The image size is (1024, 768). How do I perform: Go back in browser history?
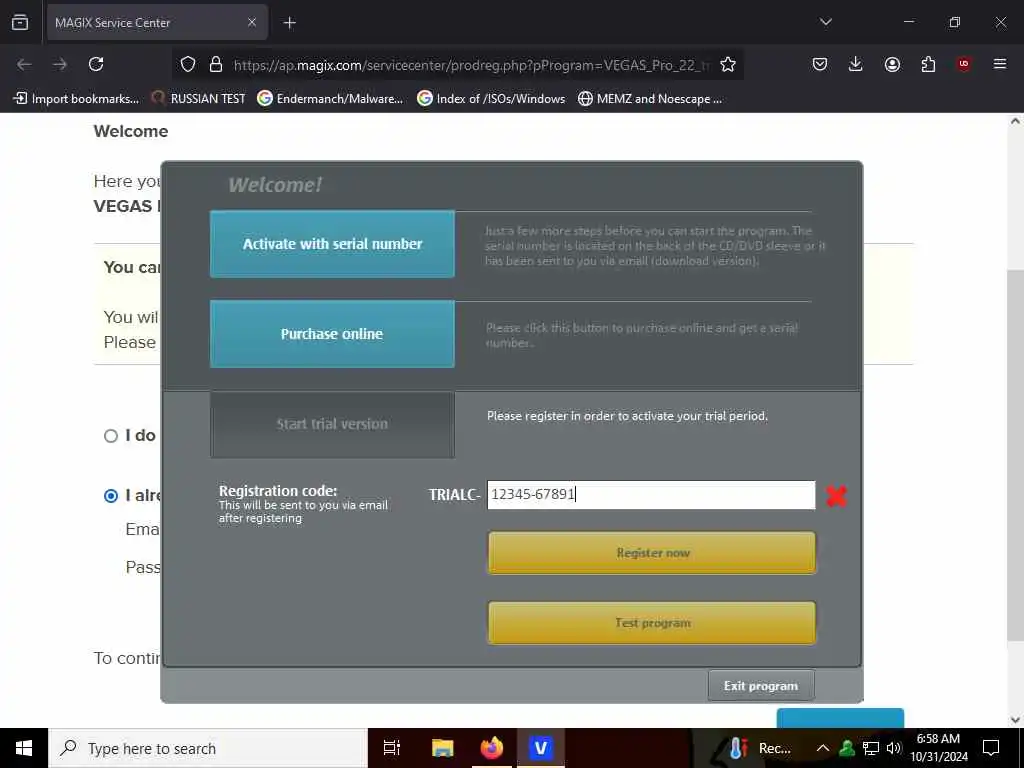point(24,64)
